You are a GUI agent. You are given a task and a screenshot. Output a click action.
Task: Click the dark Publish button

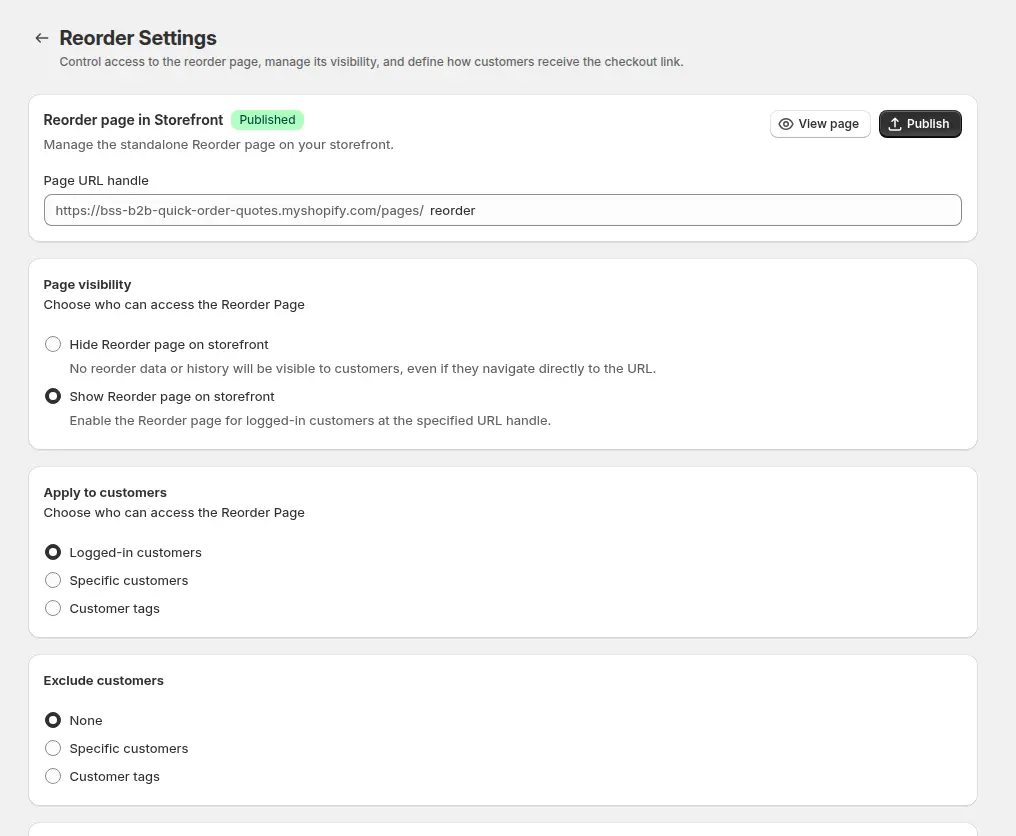[x=919, y=124]
